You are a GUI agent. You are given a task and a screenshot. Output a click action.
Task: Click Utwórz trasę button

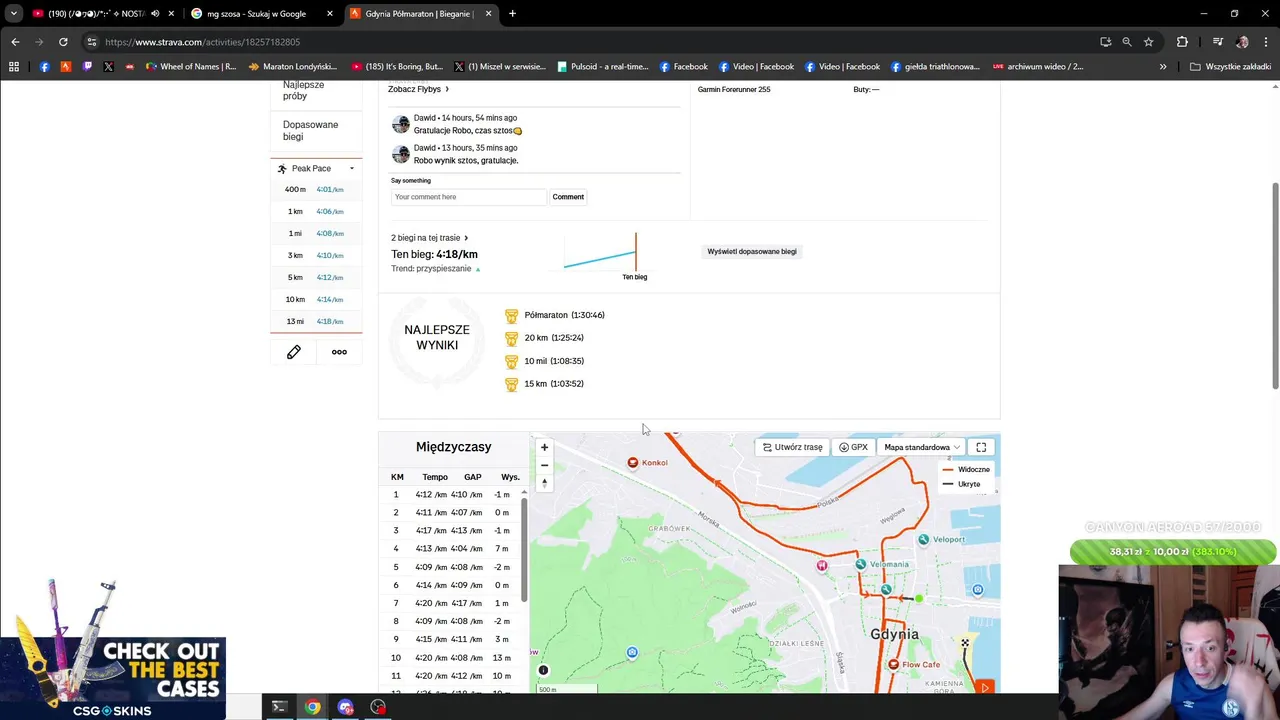click(792, 447)
